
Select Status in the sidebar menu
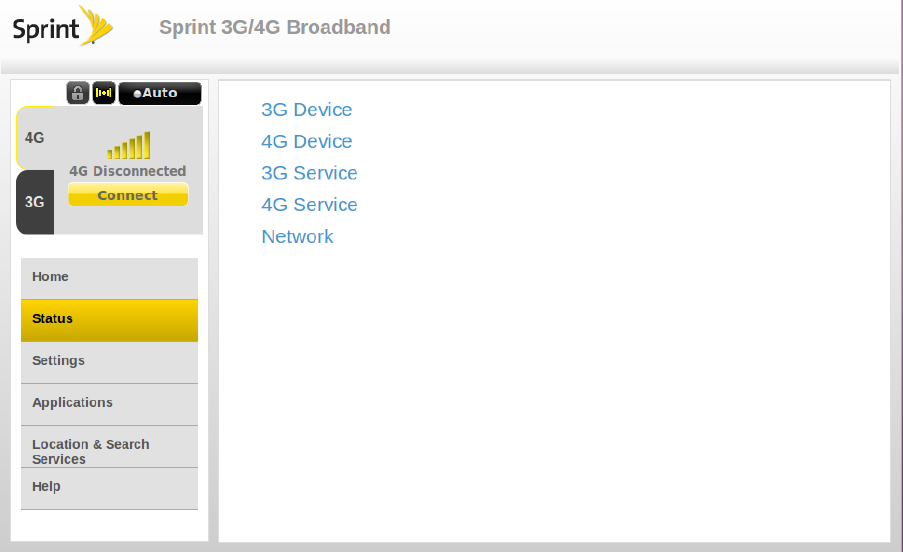point(109,319)
